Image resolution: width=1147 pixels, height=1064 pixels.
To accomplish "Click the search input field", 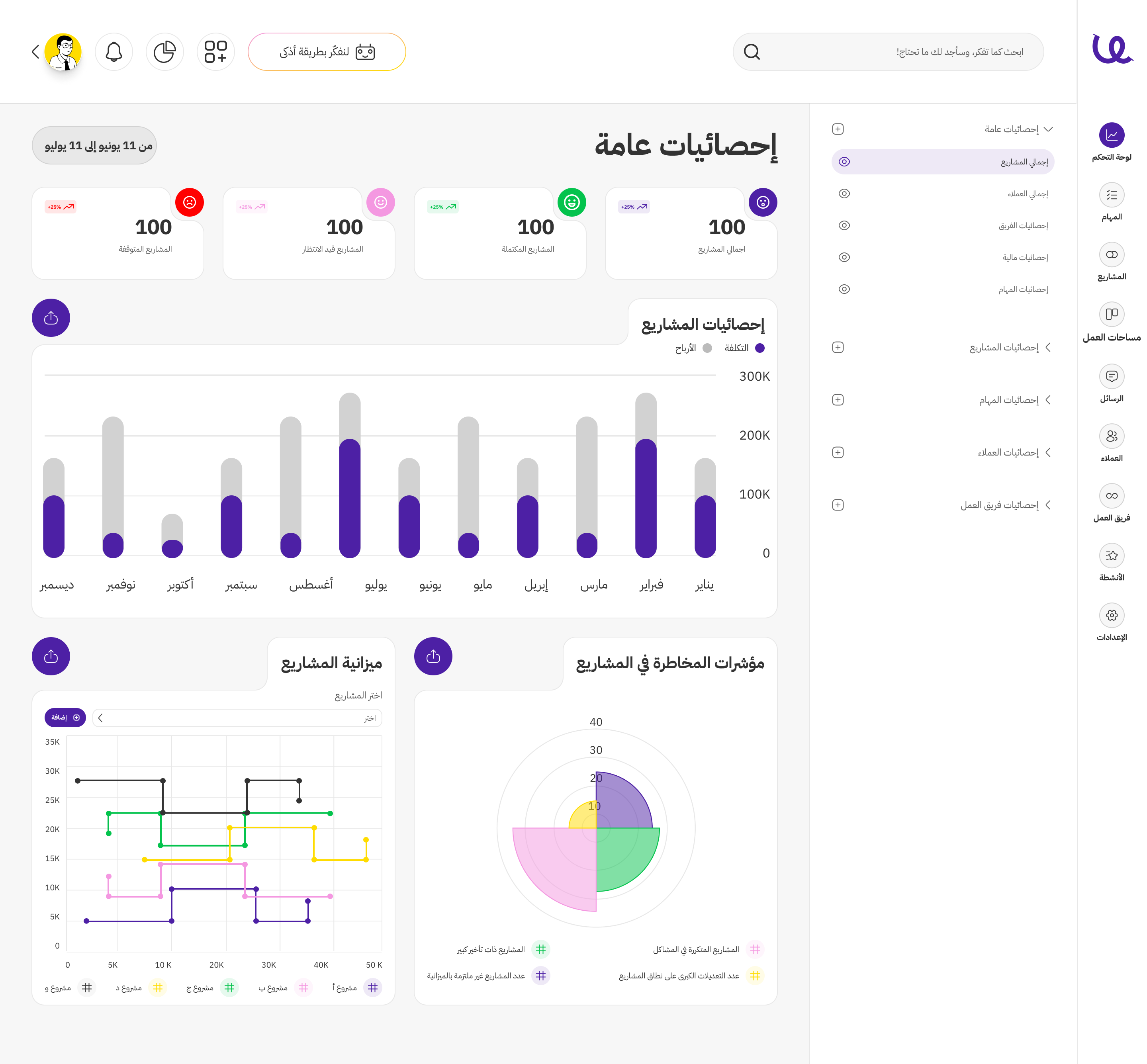I will pyautogui.click(x=888, y=52).
